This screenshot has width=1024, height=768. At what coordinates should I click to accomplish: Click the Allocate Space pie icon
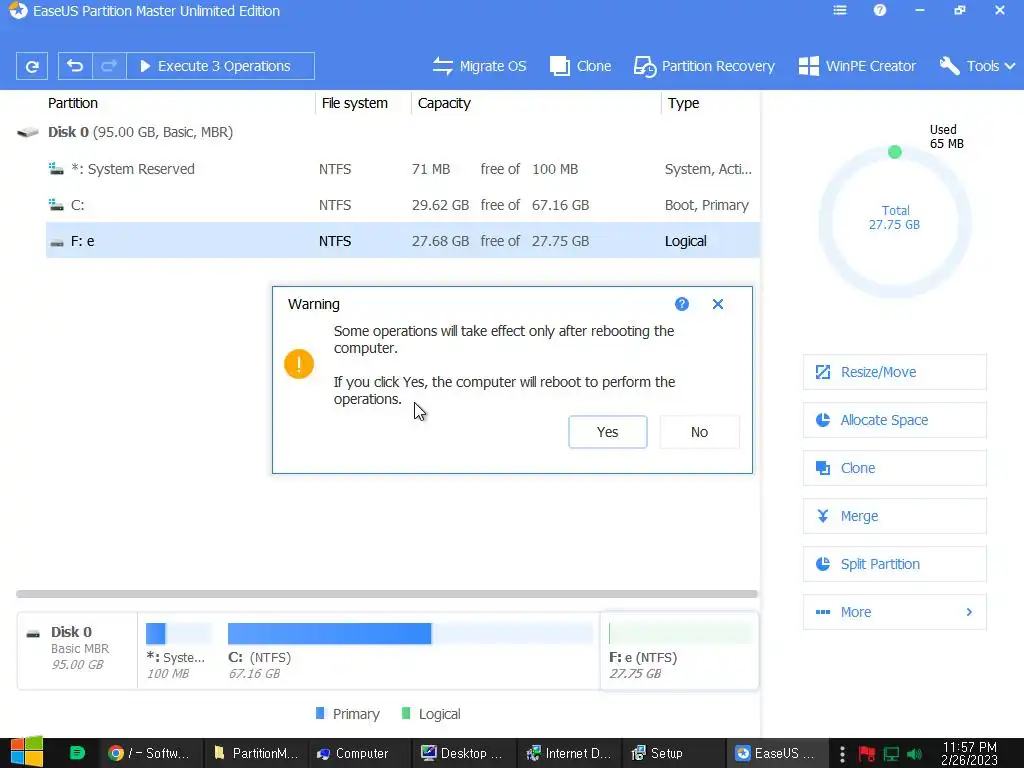(823, 420)
